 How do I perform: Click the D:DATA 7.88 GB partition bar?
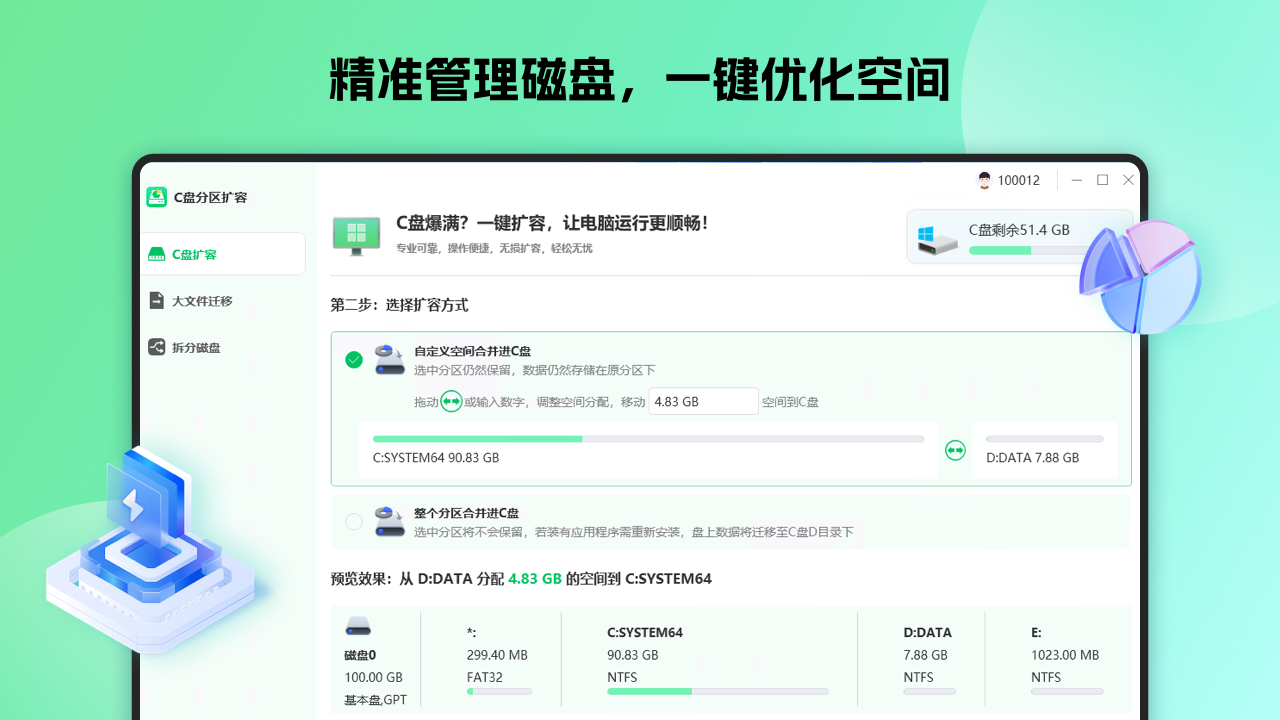tap(1044, 438)
